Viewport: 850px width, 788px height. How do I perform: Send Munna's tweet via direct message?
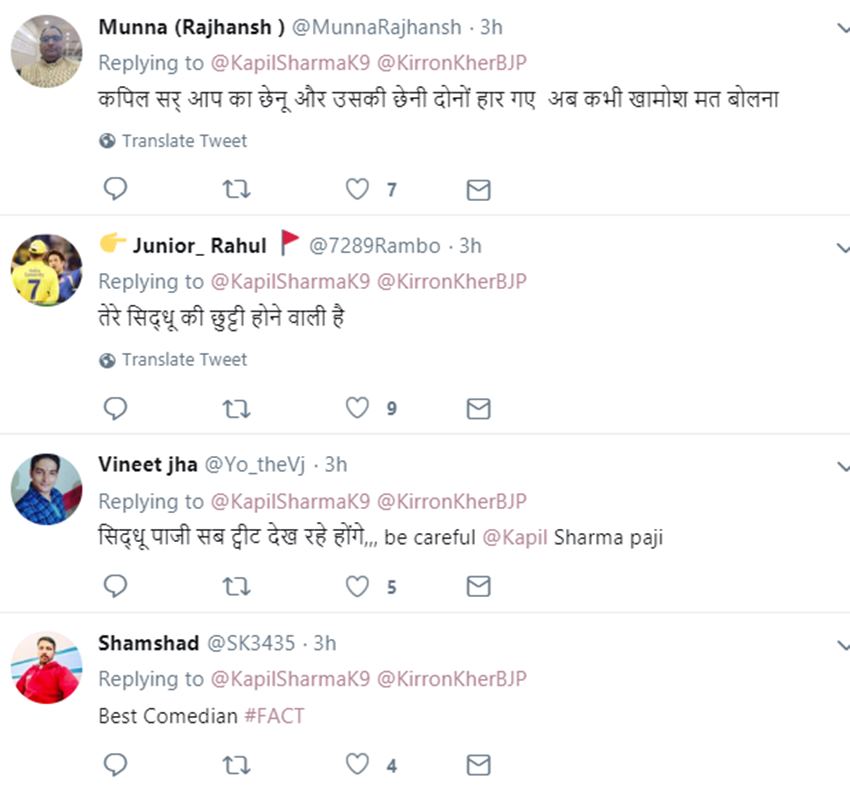point(479,189)
